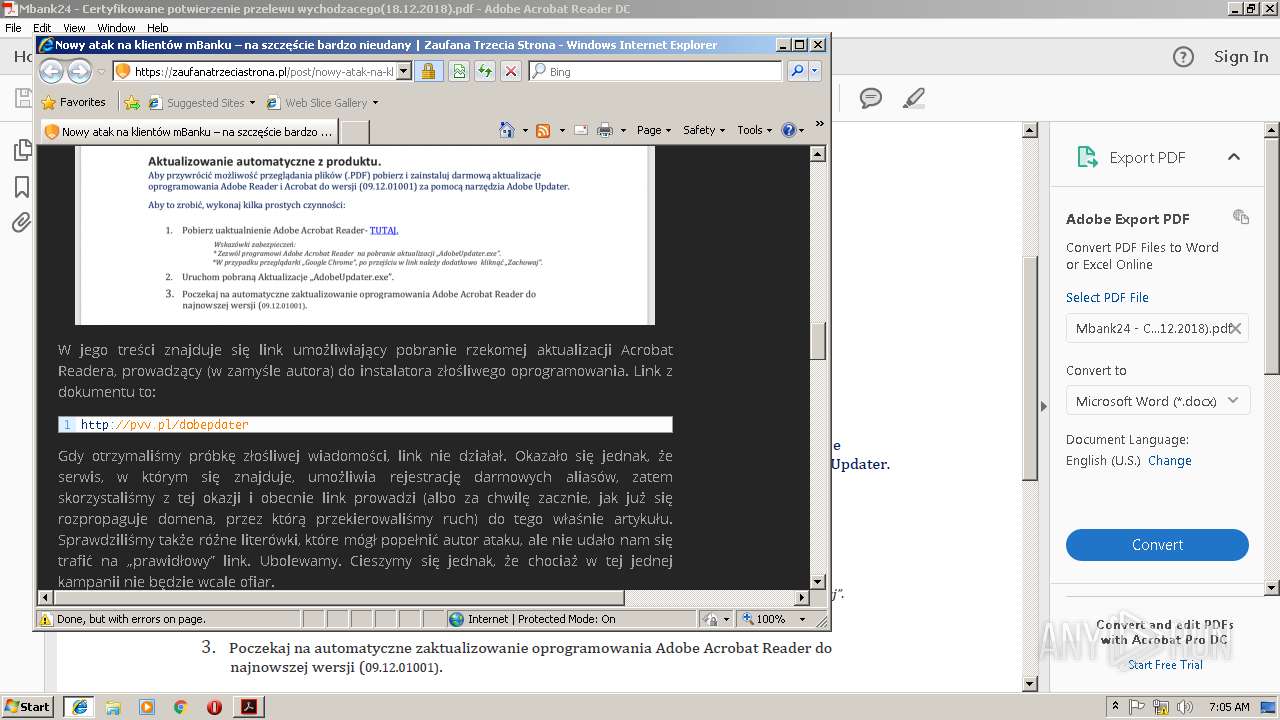Image resolution: width=1280 pixels, height=720 pixels.
Task: Click Change document language link
Action: (x=1170, y=461)
